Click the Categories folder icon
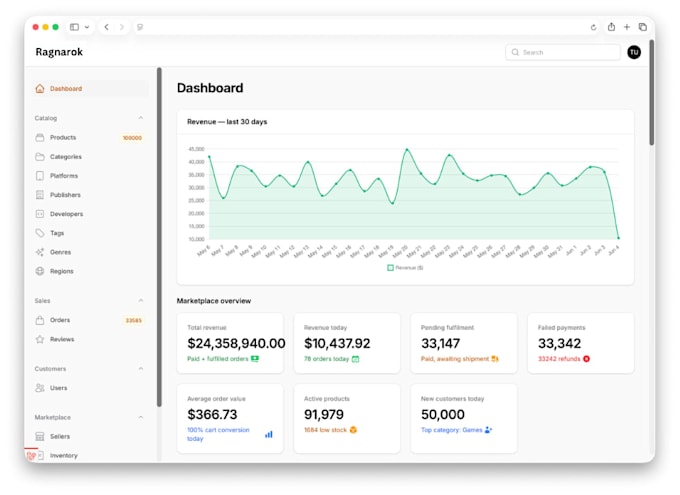The height and width of the screenshot is (495, 680). click(x=40, y=157)
